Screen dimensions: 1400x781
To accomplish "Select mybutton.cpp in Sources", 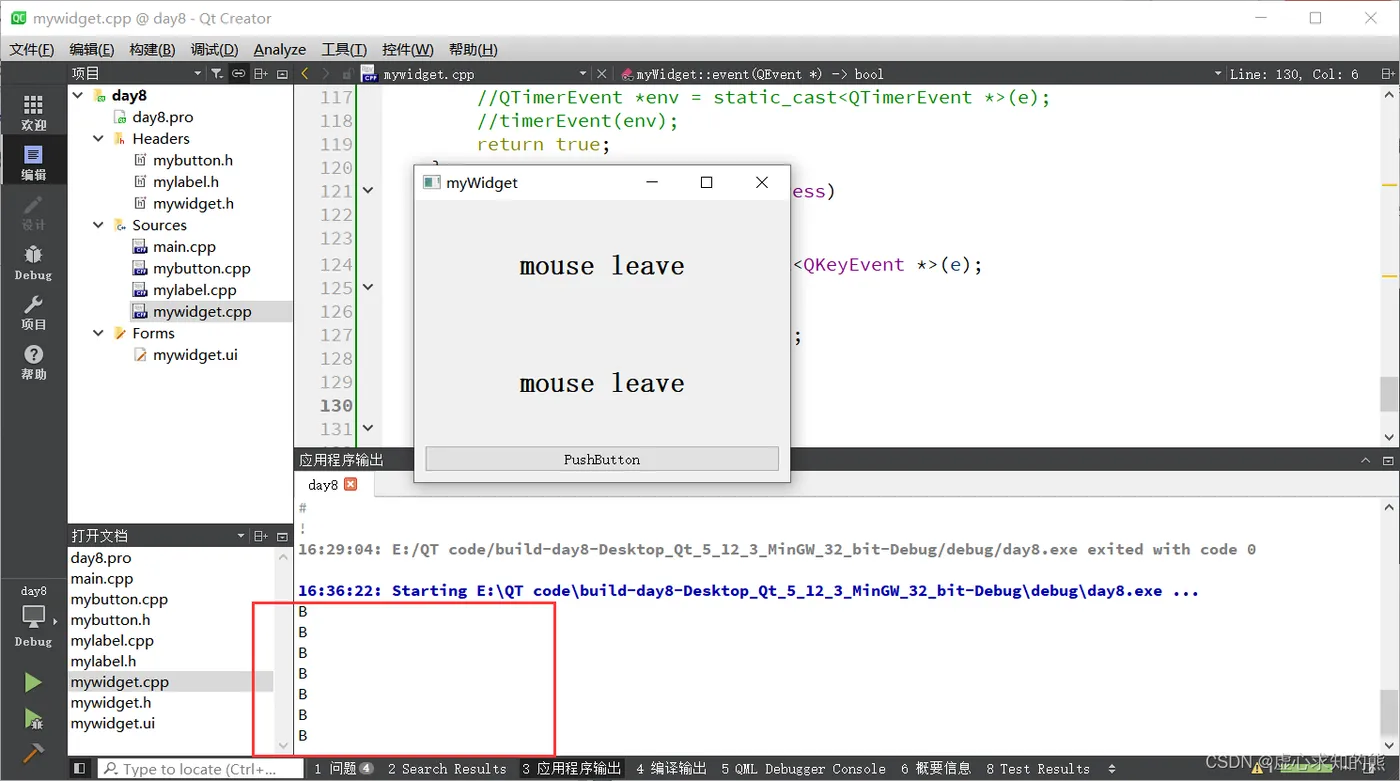I will [x=201, y=268].
